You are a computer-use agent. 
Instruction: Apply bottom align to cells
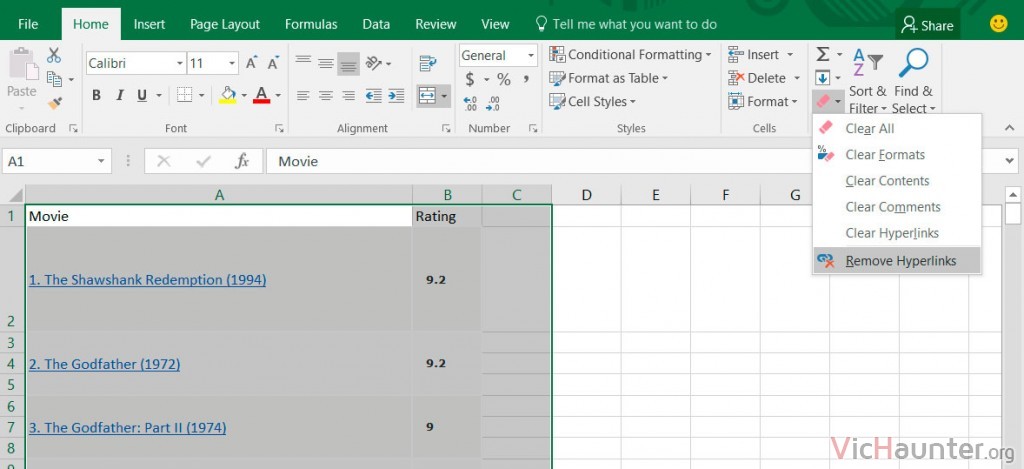pyautogui.click(x=349, y=63)
